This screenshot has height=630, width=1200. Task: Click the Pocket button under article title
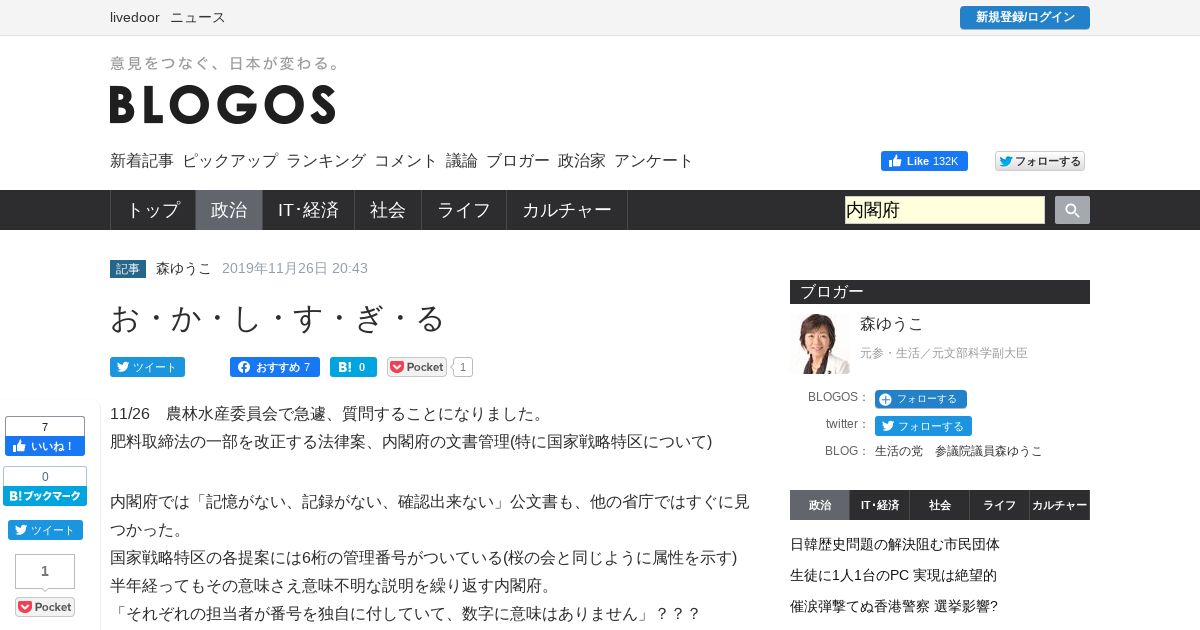pyautogui.click(x=417, y=367)
